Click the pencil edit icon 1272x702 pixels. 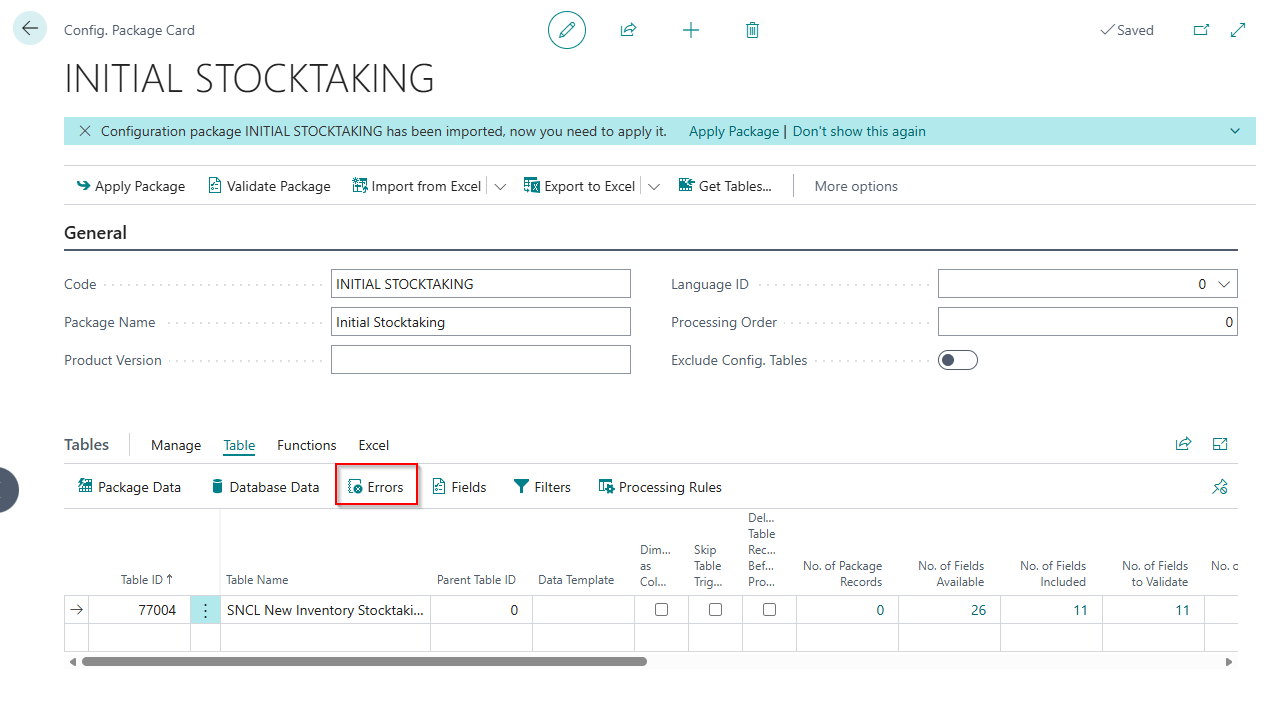pos(567,30)
